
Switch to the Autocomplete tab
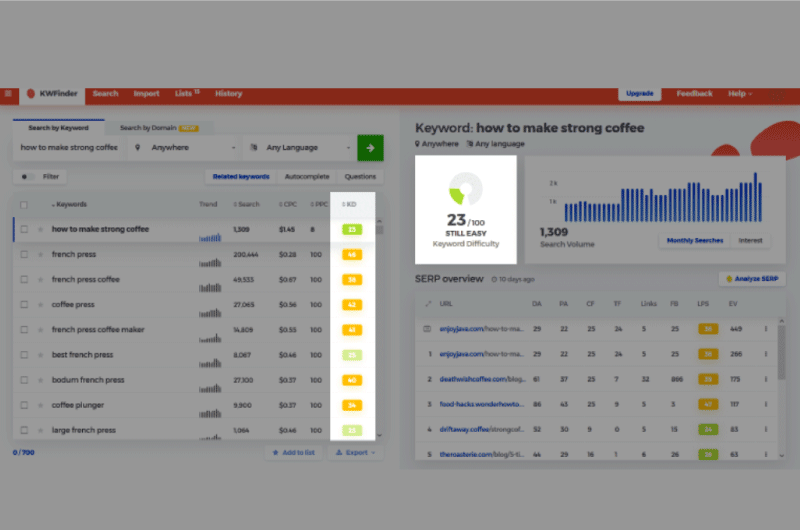[x=307, y=176]
